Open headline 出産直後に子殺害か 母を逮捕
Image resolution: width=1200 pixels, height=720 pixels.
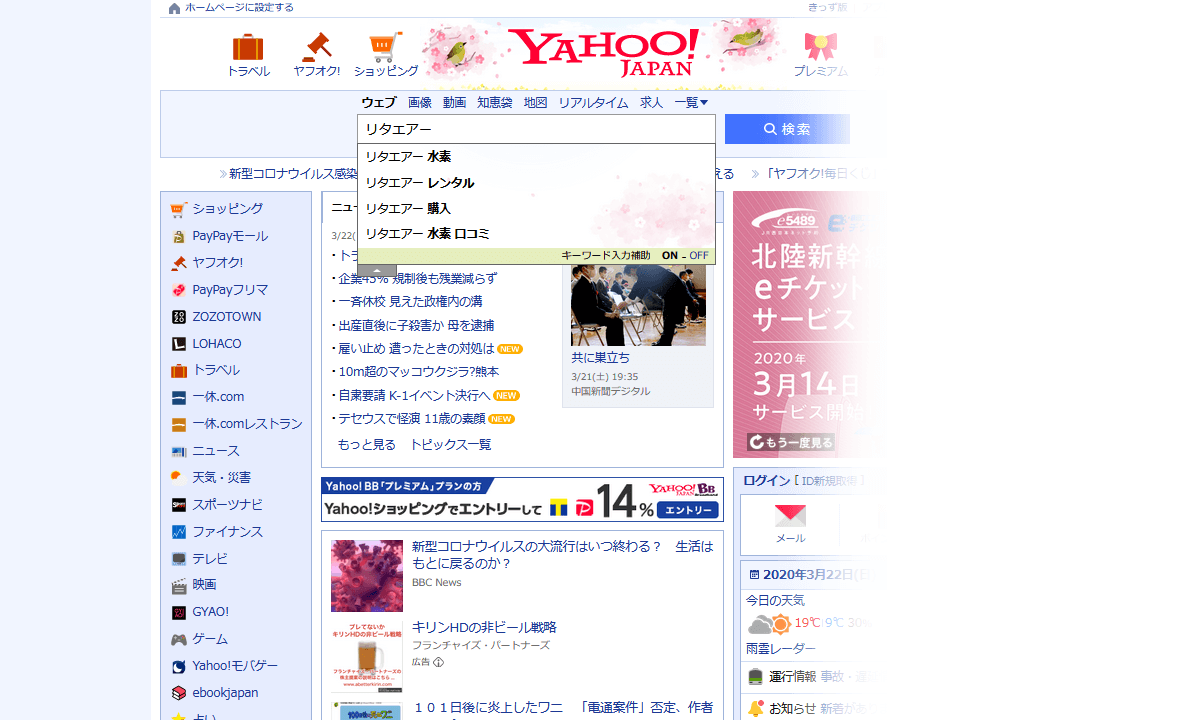416,326
